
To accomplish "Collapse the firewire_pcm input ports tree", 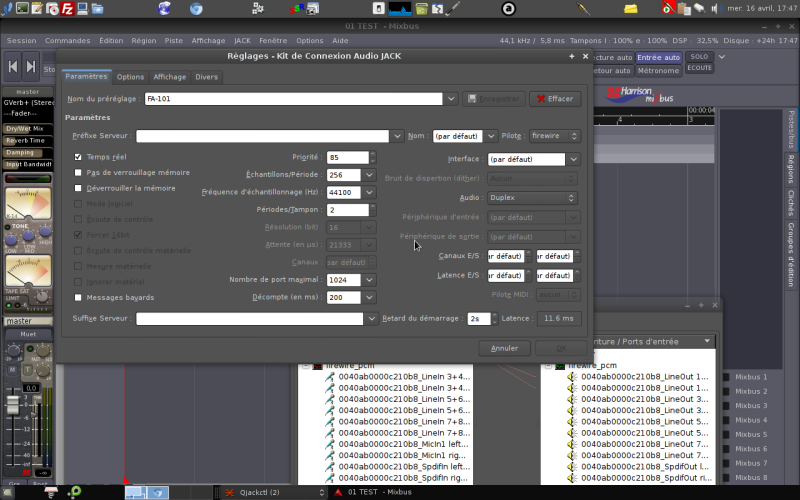I will tap(548, 366).
